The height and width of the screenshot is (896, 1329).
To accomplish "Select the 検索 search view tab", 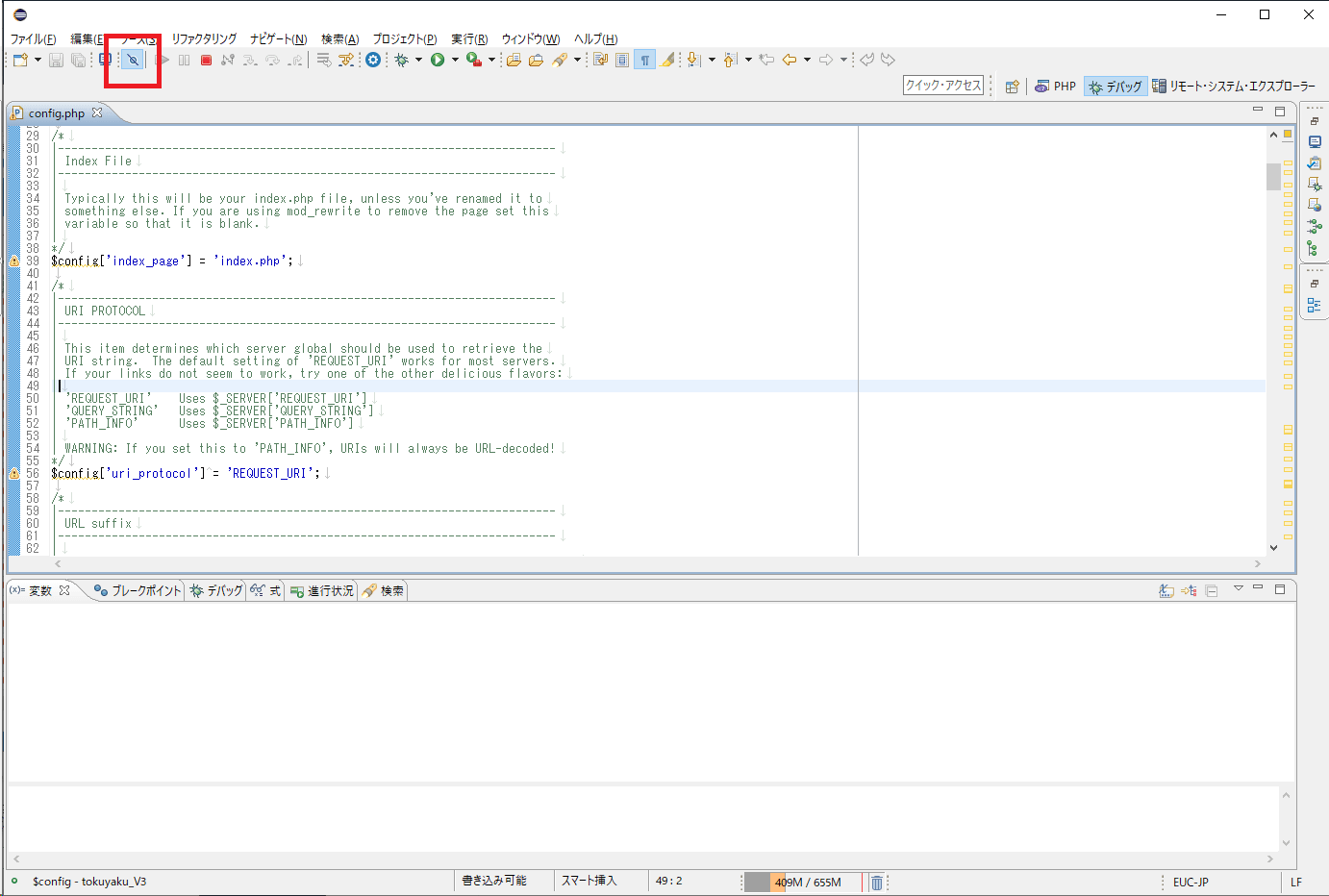I will tap(383, 590).
